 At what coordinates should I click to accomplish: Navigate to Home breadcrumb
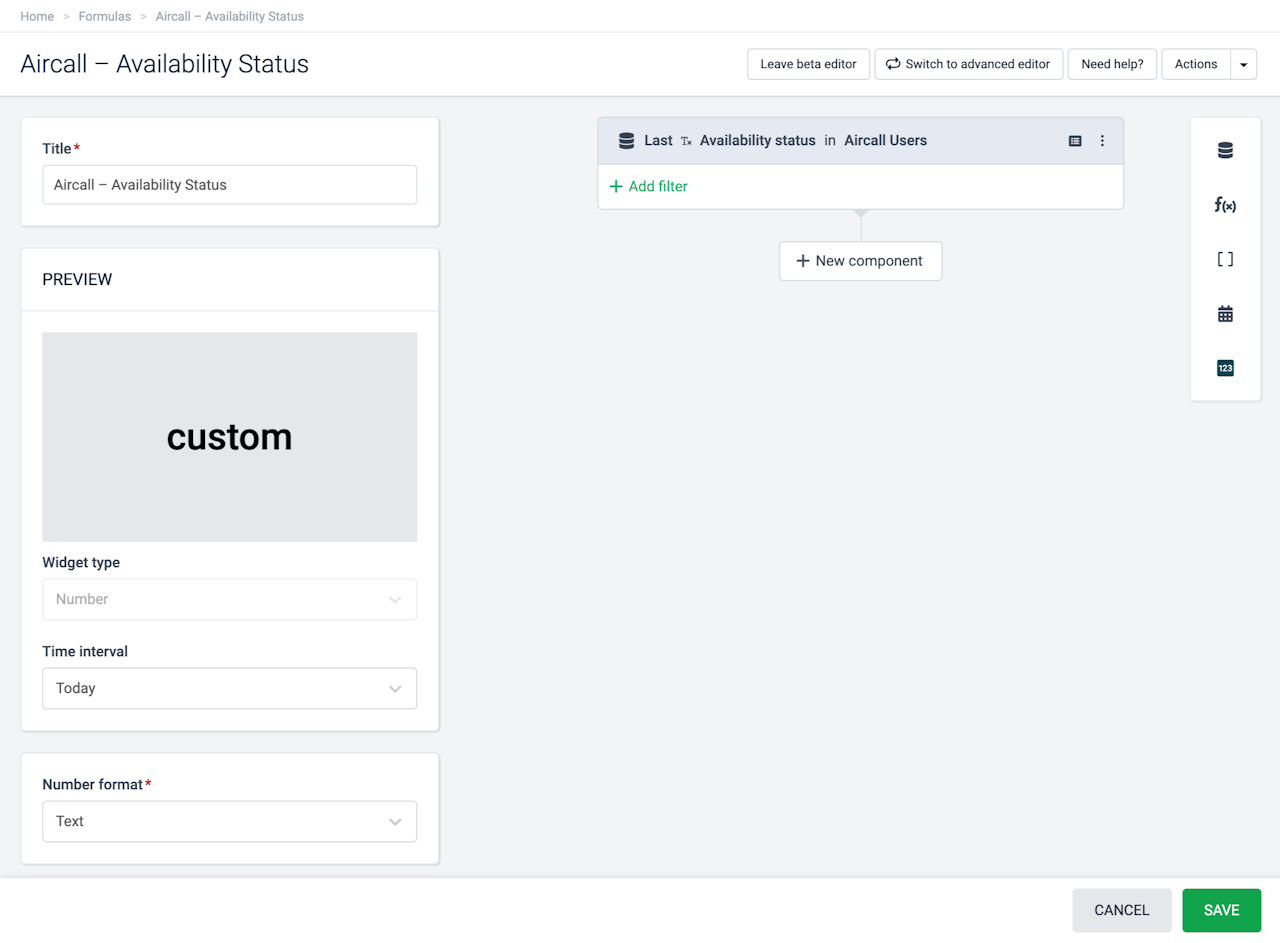[37, 16]
